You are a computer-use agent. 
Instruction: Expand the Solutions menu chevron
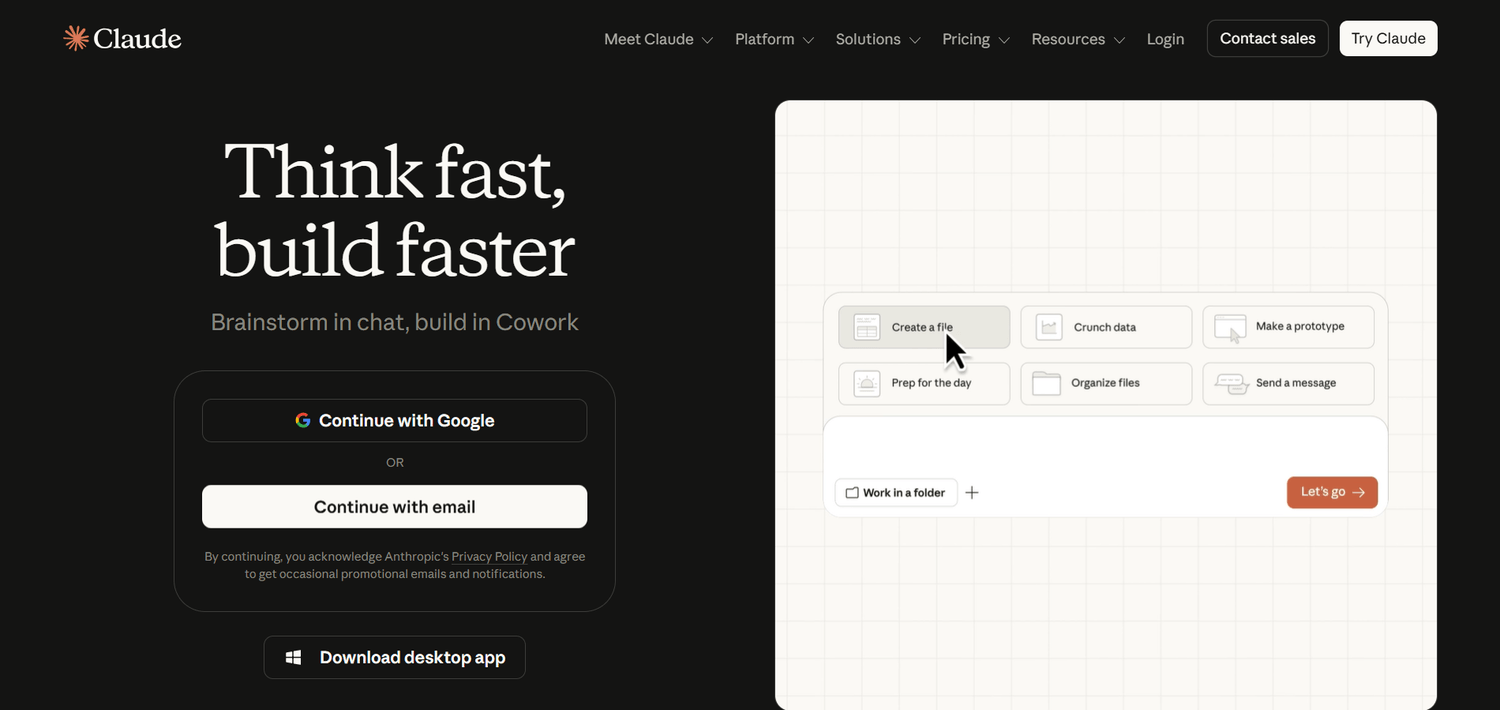(x=914, y=41)
